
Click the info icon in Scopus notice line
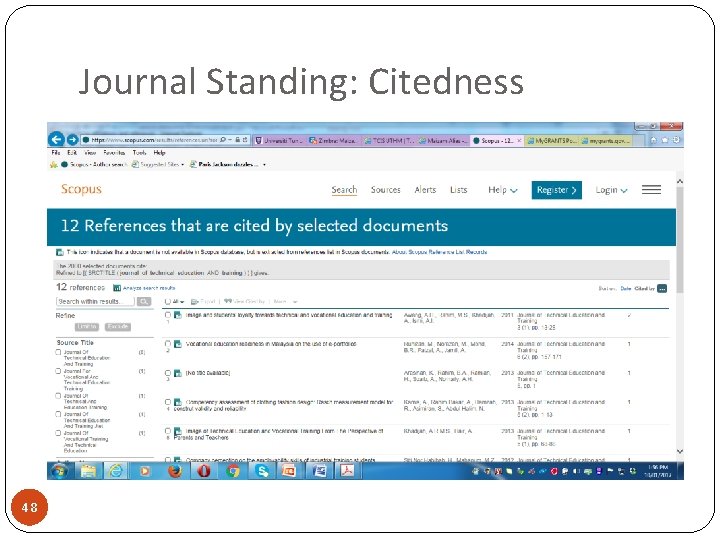pos(59,252)
